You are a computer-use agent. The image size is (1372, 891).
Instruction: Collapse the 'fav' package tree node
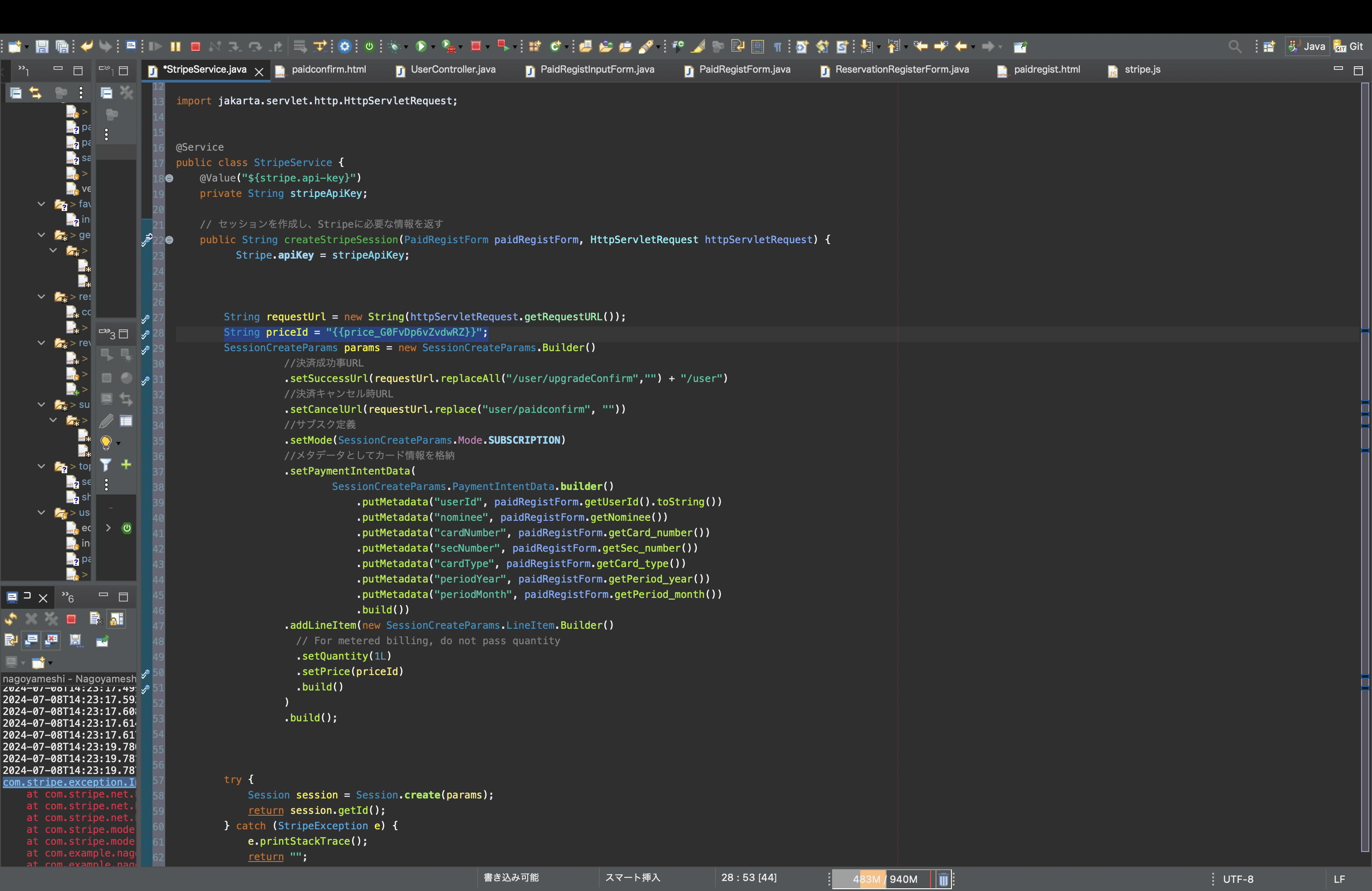click(x=41, y=204)
